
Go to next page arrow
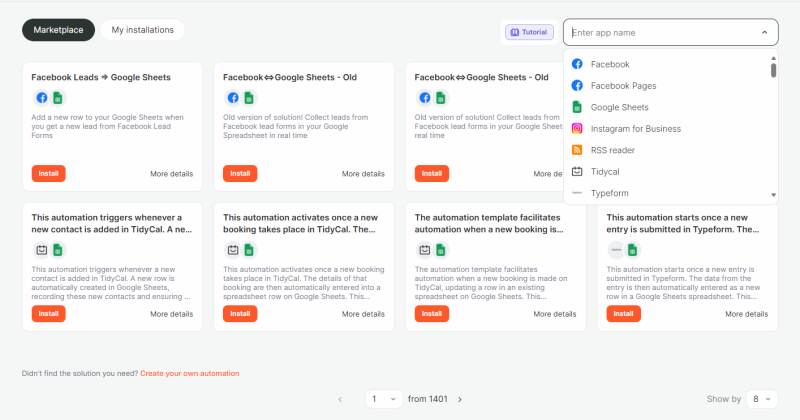pyautogui.click(x=459, y=398)
